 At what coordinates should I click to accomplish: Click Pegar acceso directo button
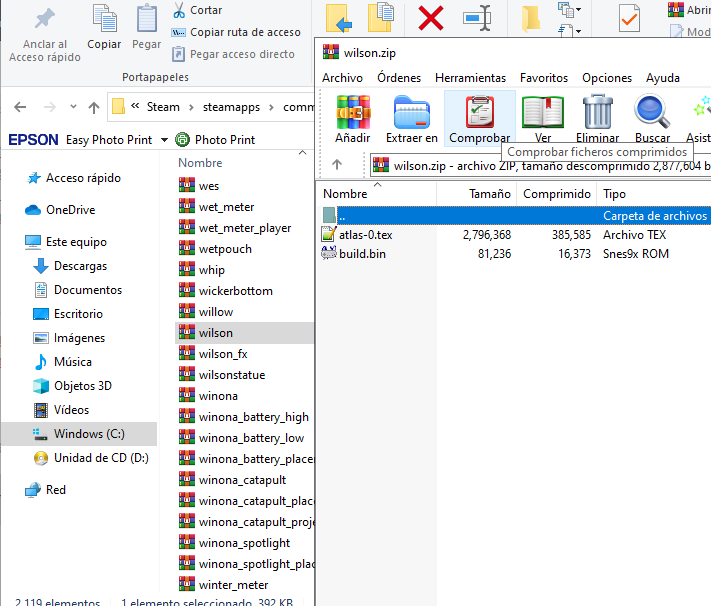(x=241, y=54)
